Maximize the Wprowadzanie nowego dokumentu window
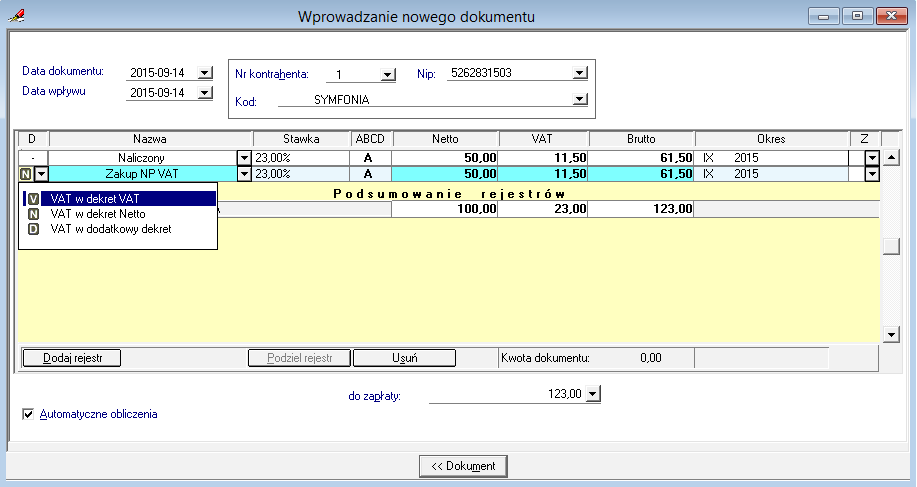This screenshot has height=487, width=917. [857, 16]
